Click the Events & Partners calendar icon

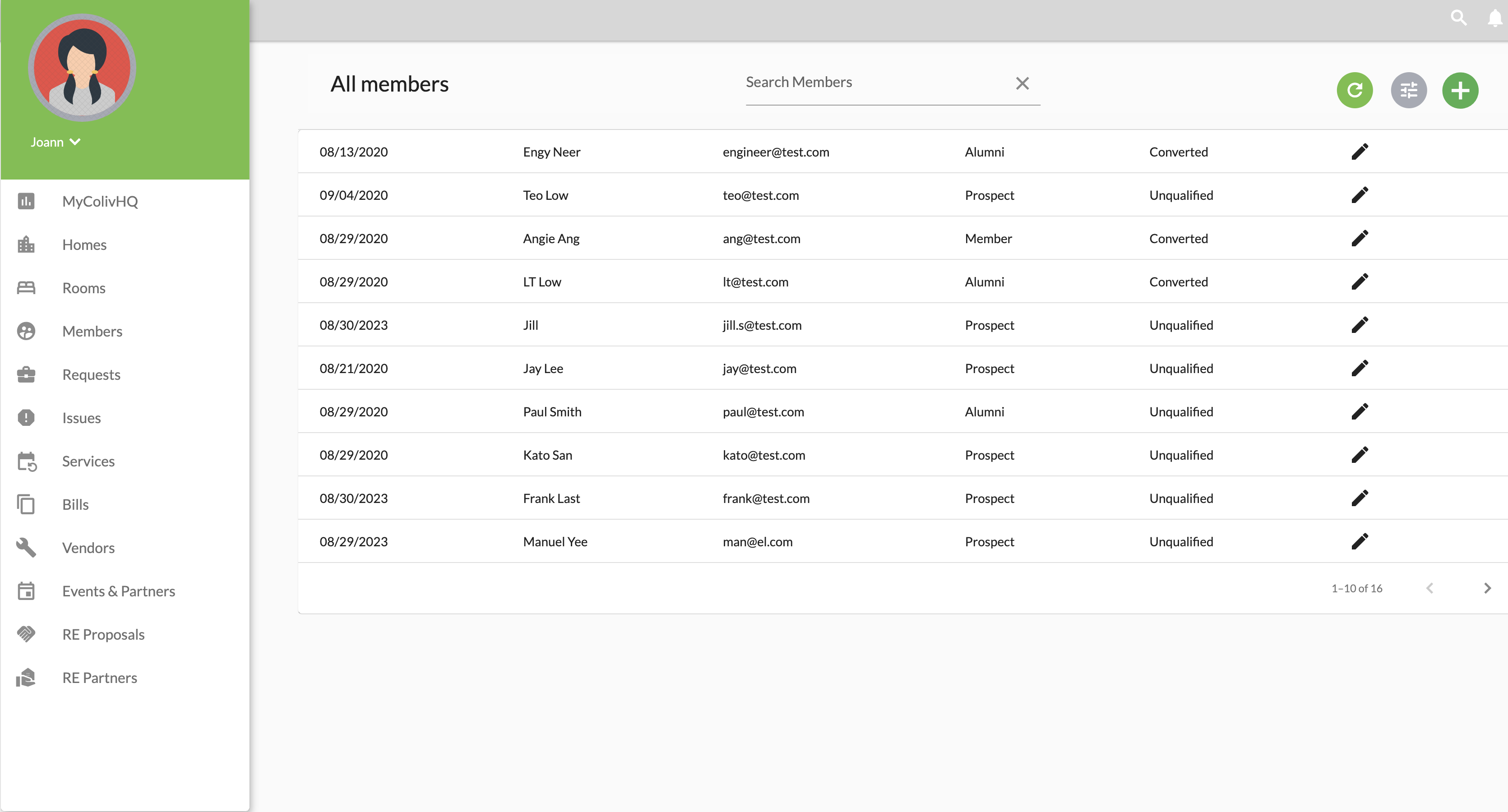tap(26, 591)
